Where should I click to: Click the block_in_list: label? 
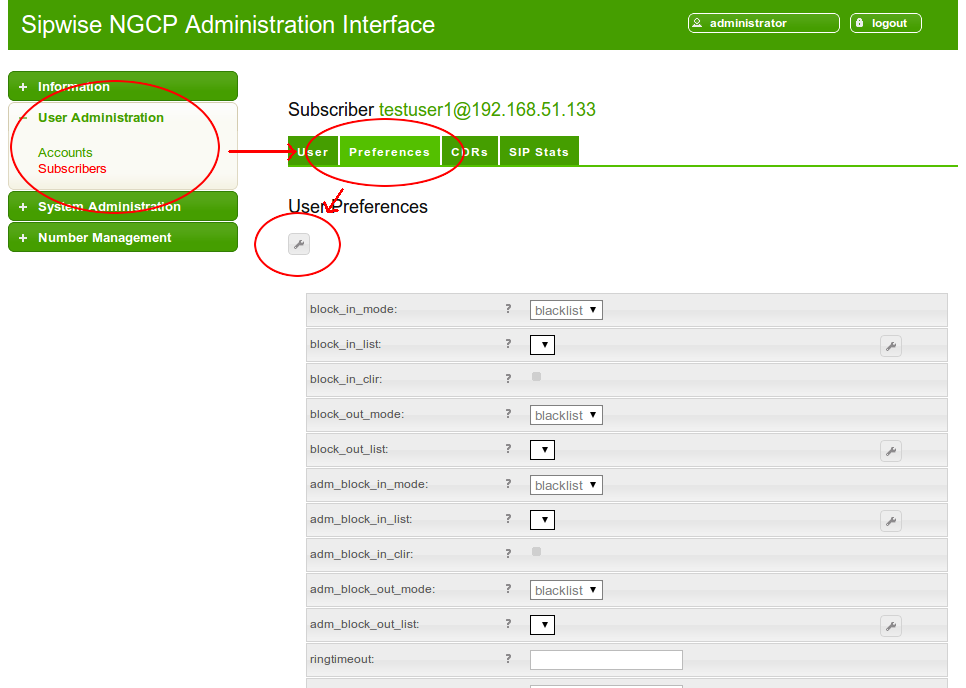346,344
